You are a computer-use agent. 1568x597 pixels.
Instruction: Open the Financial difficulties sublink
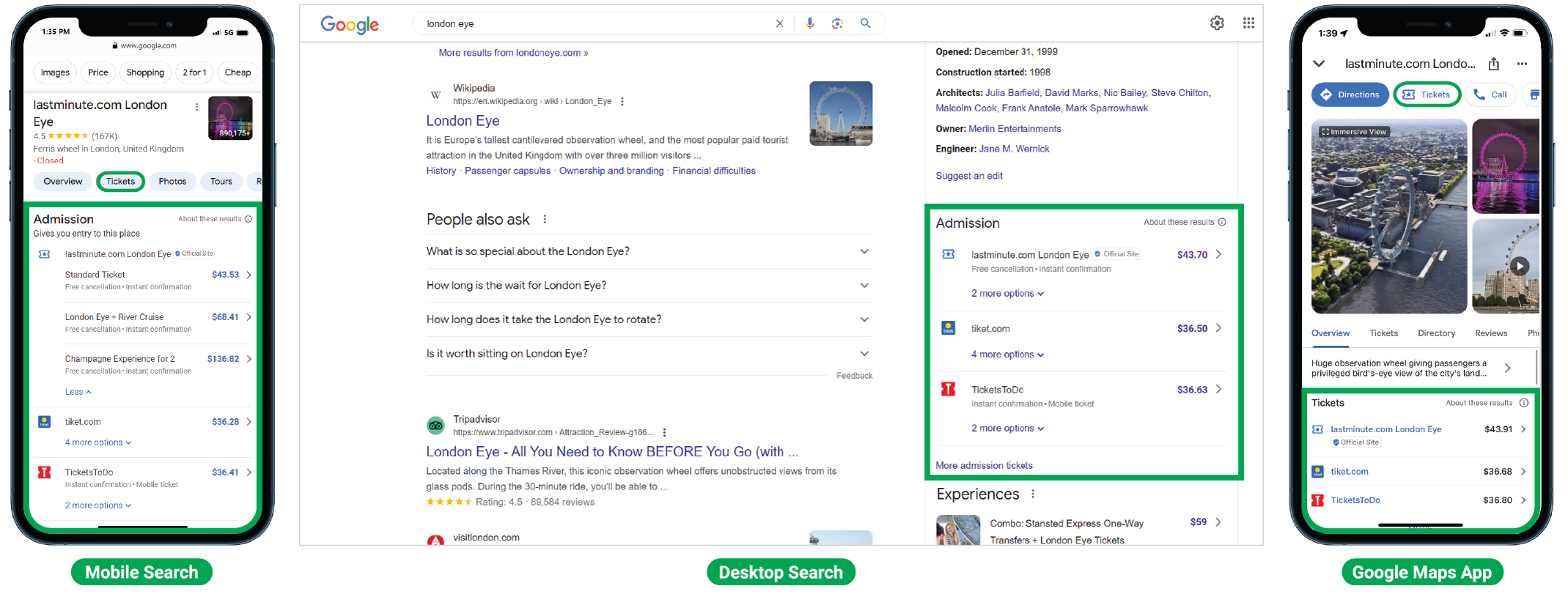pos(714,171)
